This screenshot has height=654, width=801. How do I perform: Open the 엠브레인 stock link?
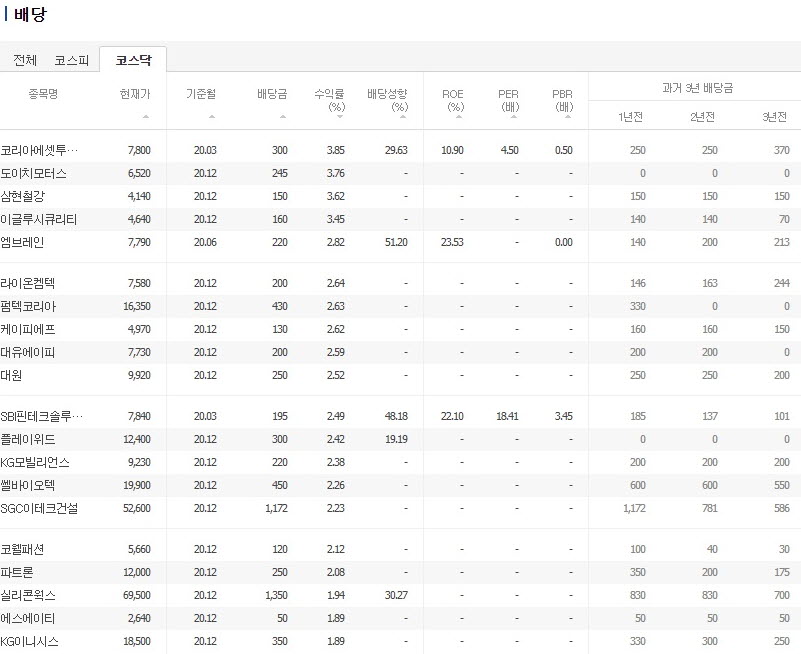coord(22,242)
